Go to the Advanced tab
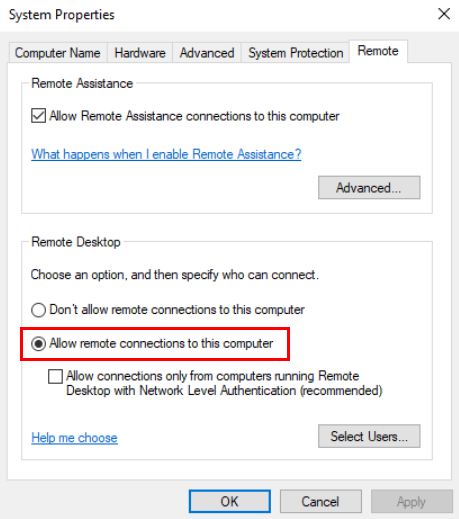Viewport: 459px width, 519px height. 207,53
